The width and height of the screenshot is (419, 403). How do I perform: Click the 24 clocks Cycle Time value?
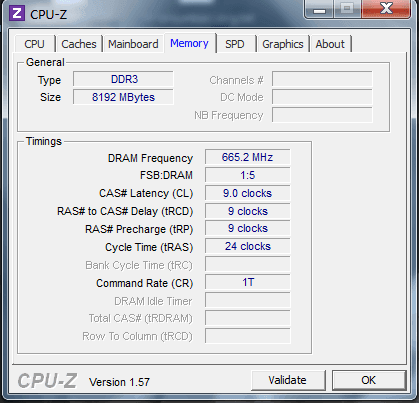247,246
